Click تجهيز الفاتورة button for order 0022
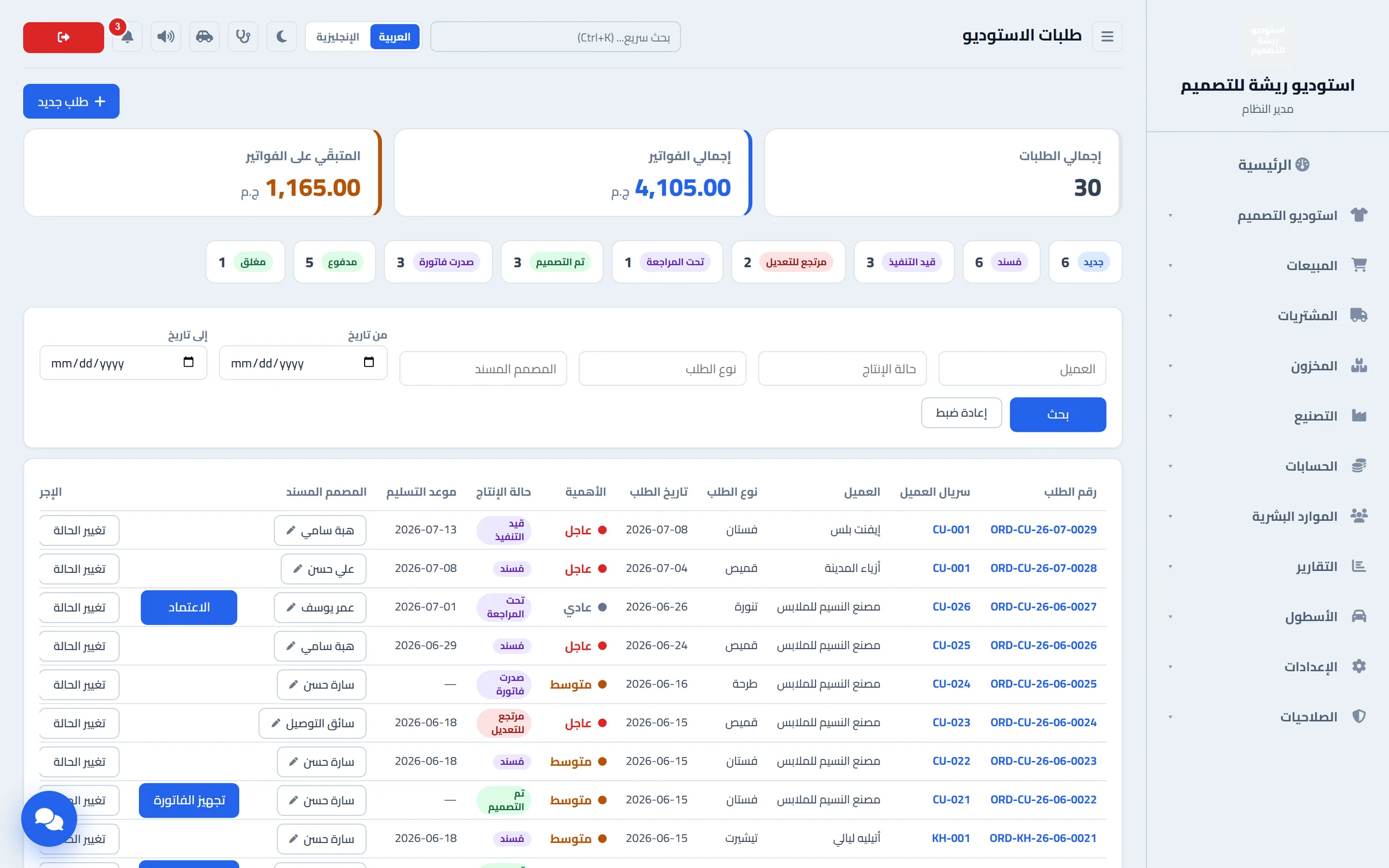This screenshot has height=868, width=1389. tap(189, 800)
